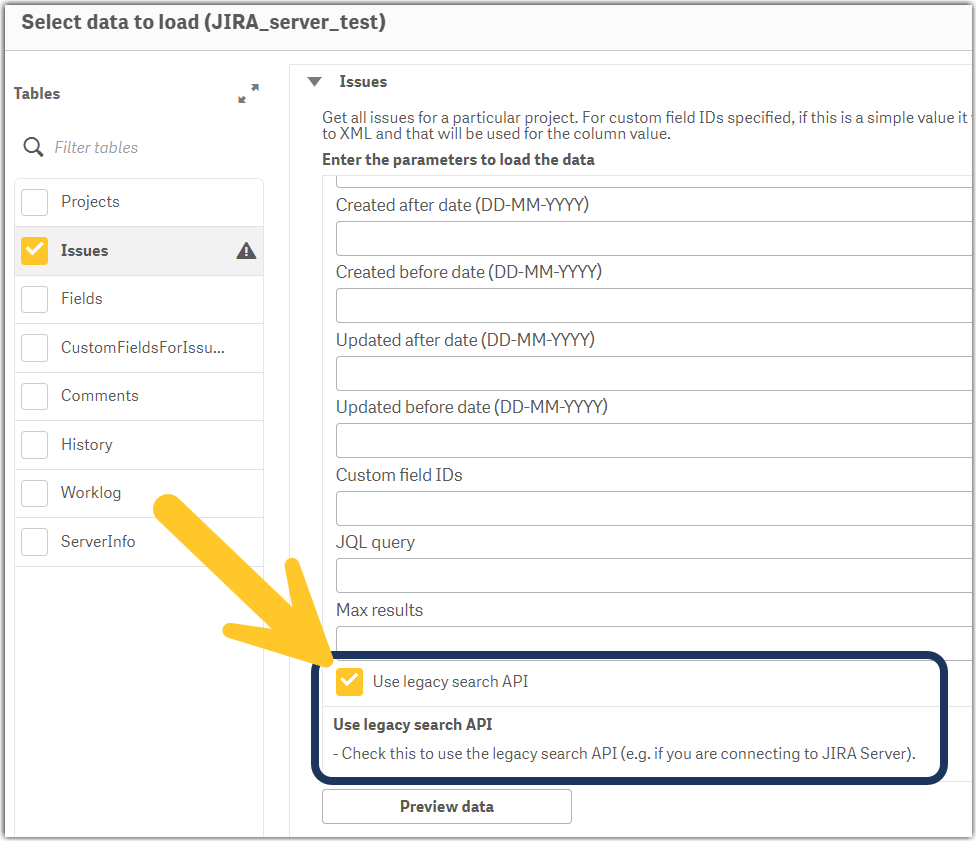Check the CustomFieldsForIssu... table checkbox
Image resolution: width=977 pixels, height=842 pixels.
click(35, 348)
